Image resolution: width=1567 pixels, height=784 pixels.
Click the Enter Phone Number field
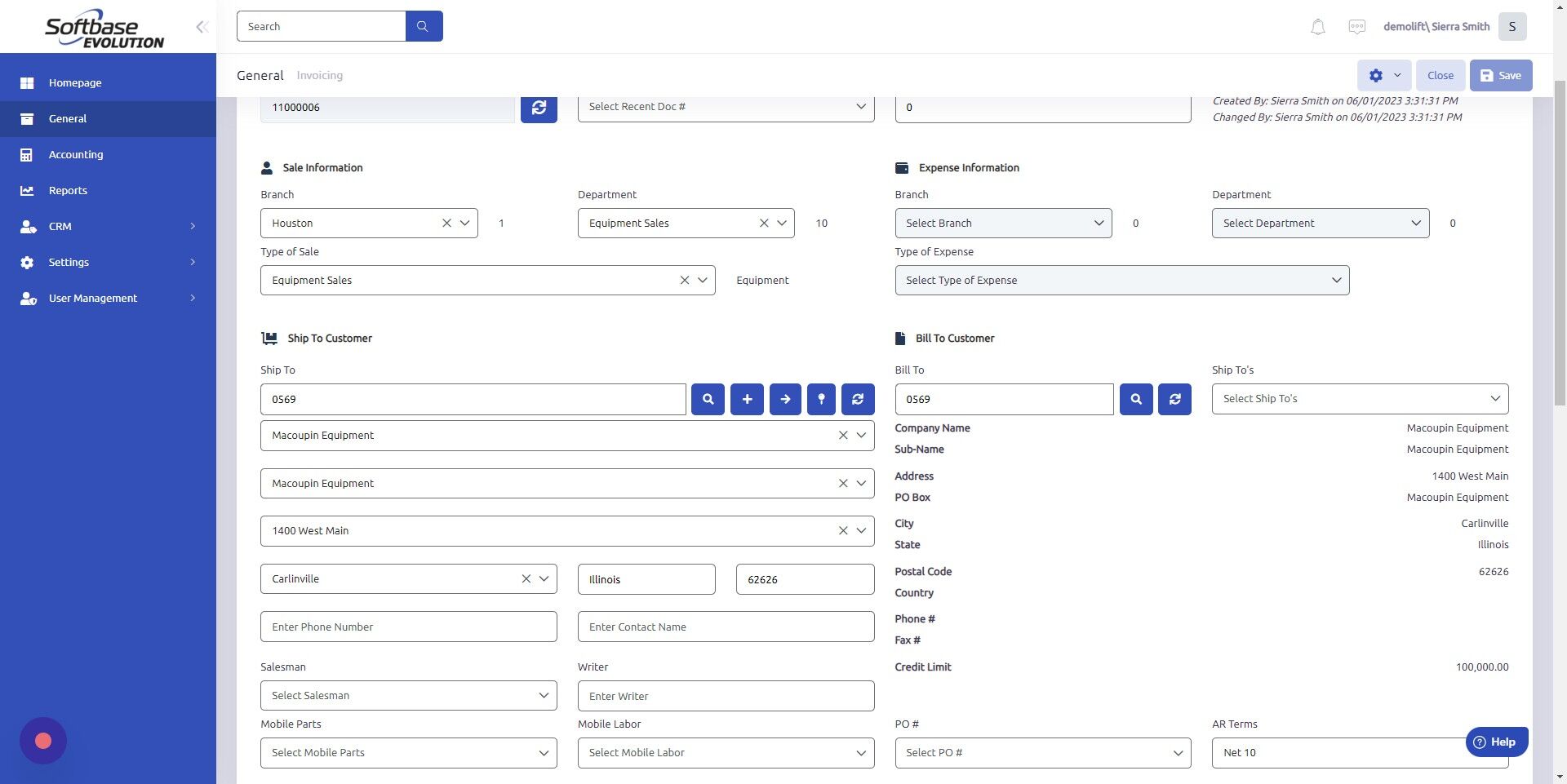(408, 627)
